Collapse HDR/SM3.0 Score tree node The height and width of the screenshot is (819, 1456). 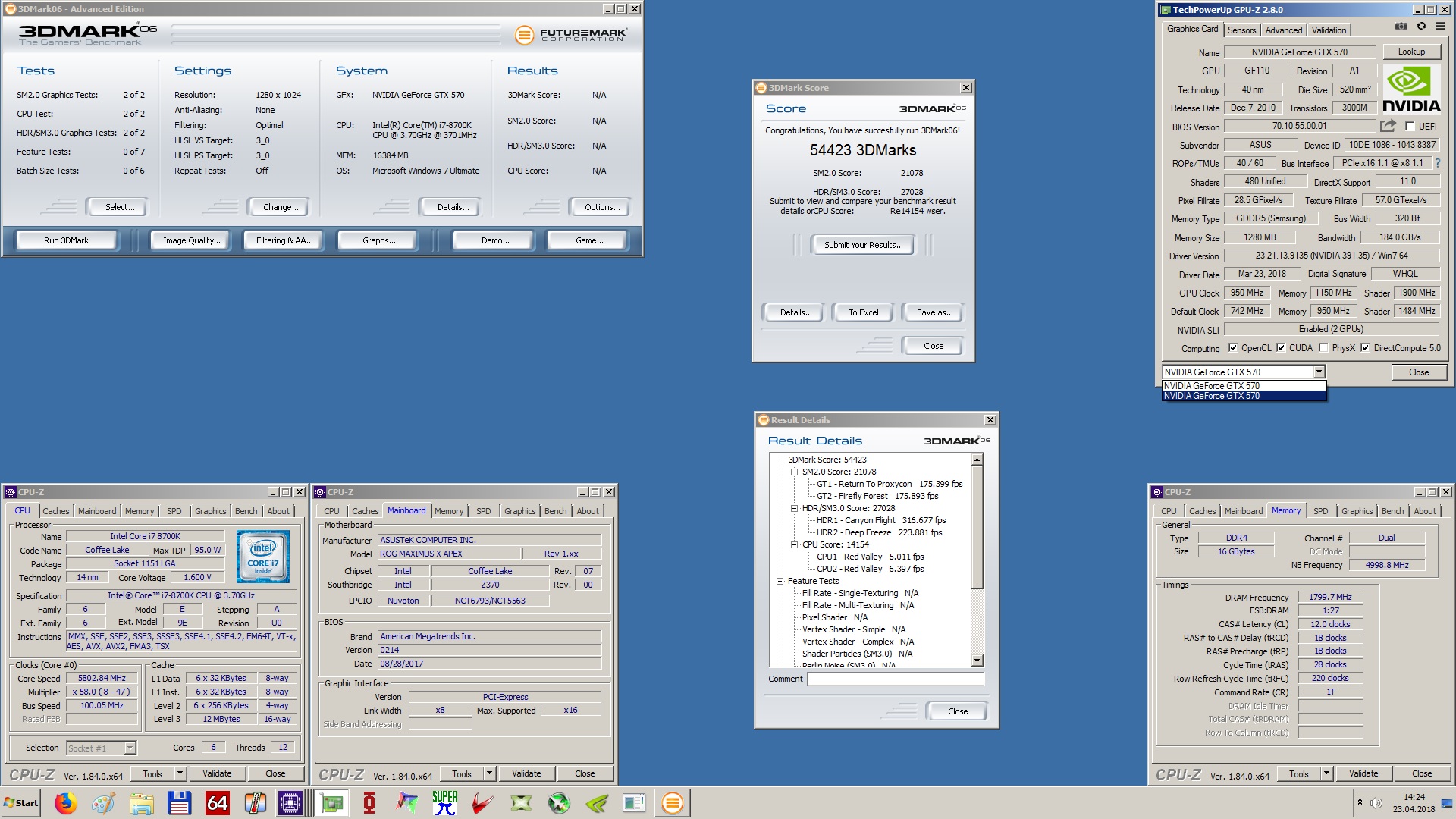[x=794, y=508]
